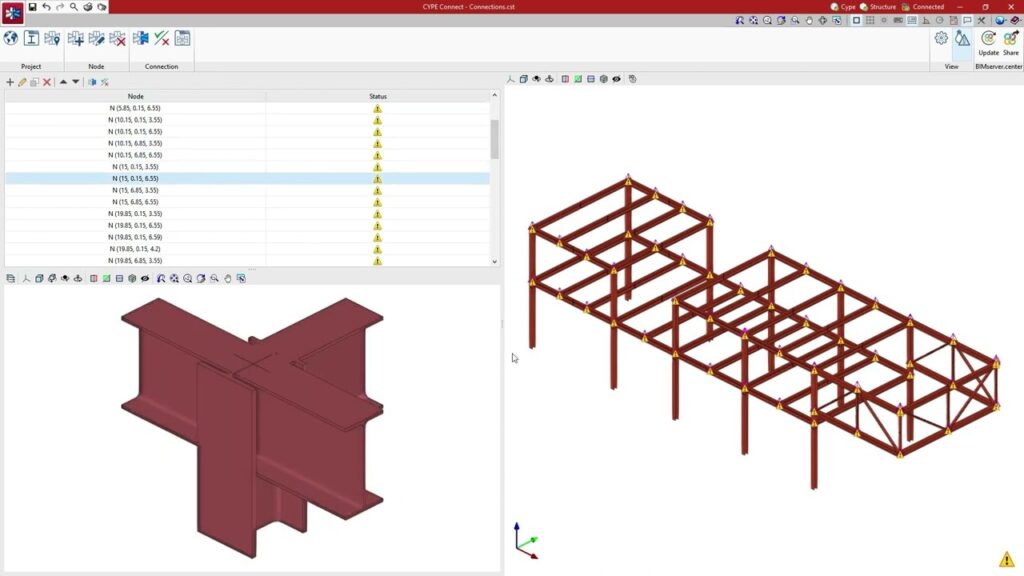Image resolution: width=1024 pixels, height=576 pixels.
Task: Click the Save icon in title bar
Action: (x=32, y=7)
